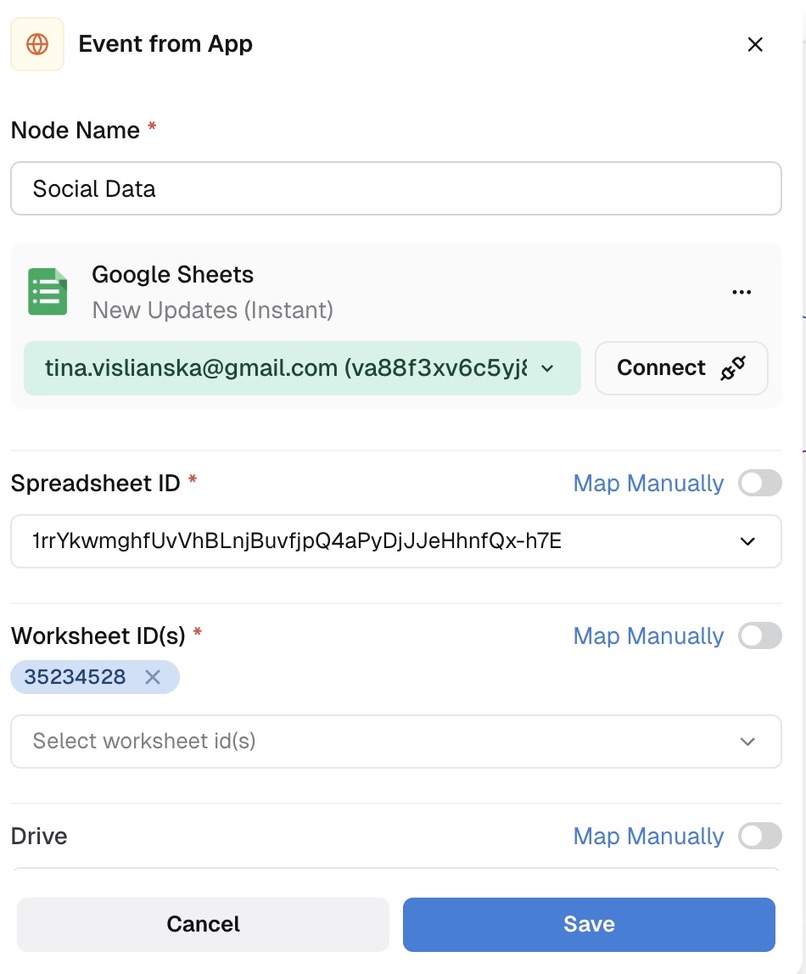Viewport: 806px width, 974px height.
Task: Toggle Map Manually for Spreadsheet ID
Action: click(759, 483)
